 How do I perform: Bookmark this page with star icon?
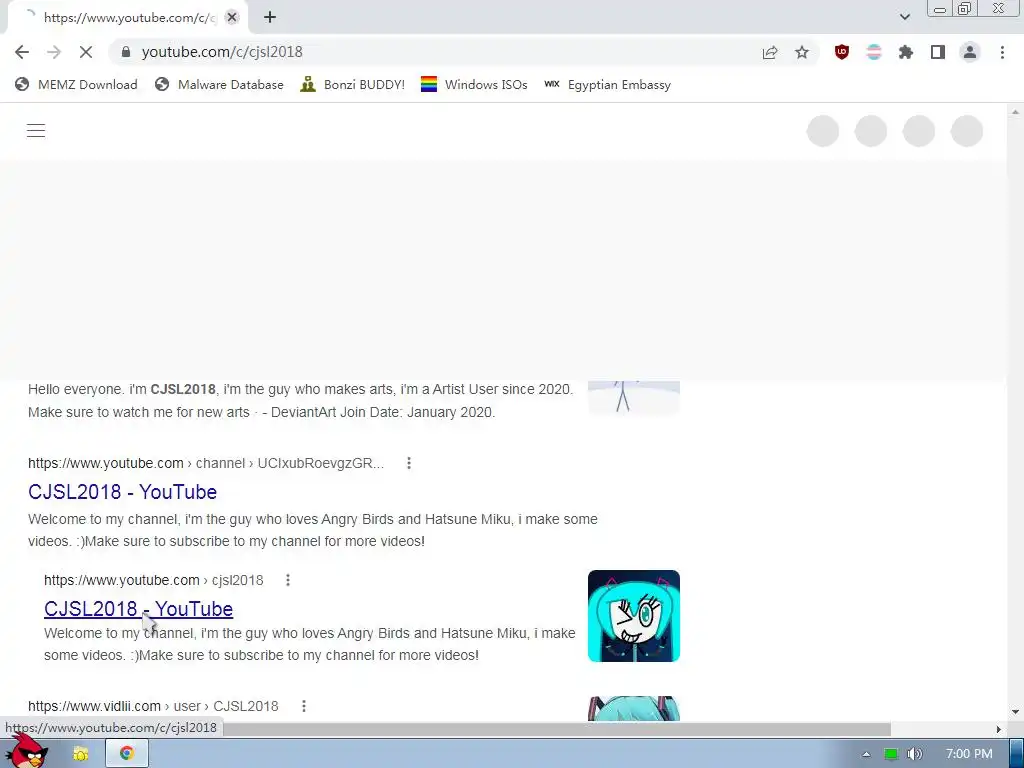click(x=802, y=52)
